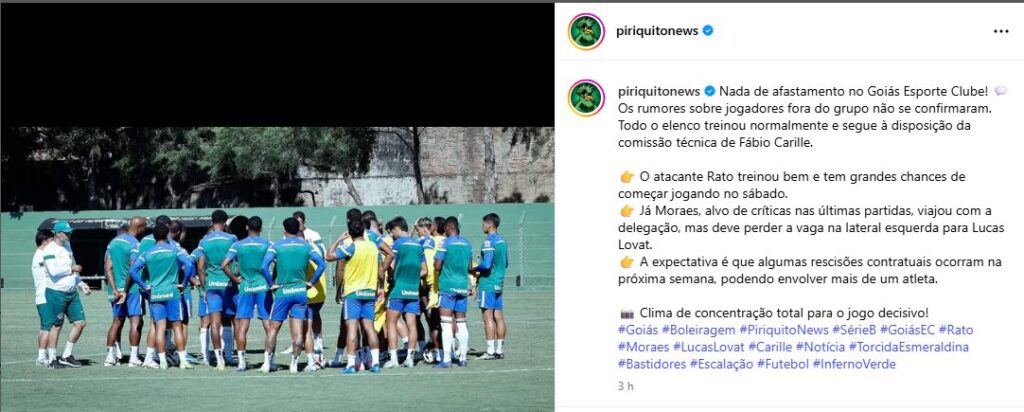The image size is (1024, 412).
Task: Open the #Carille hashtag
Action: (x=771, y=347)
